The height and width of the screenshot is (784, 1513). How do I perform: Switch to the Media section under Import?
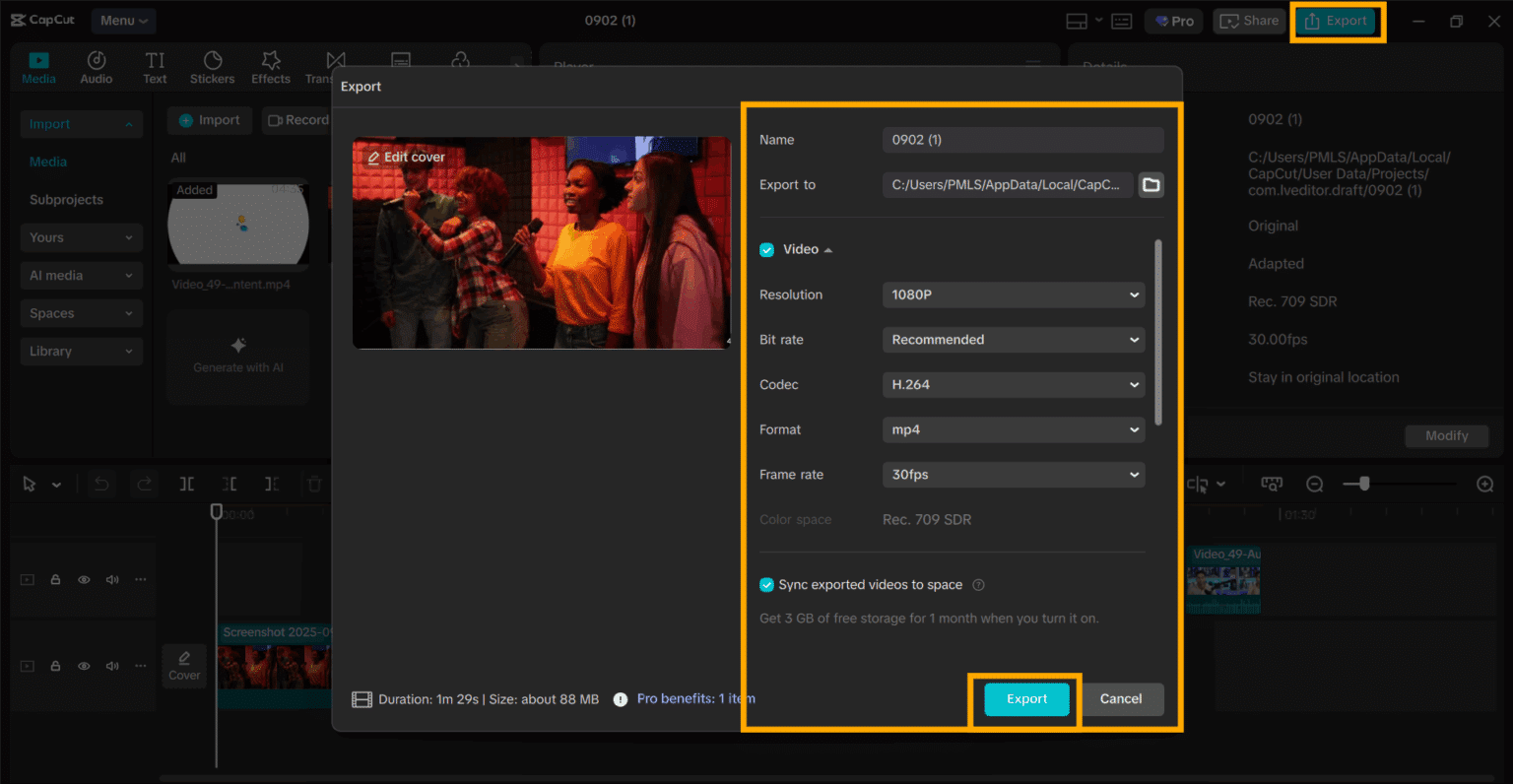pos(47,161)
